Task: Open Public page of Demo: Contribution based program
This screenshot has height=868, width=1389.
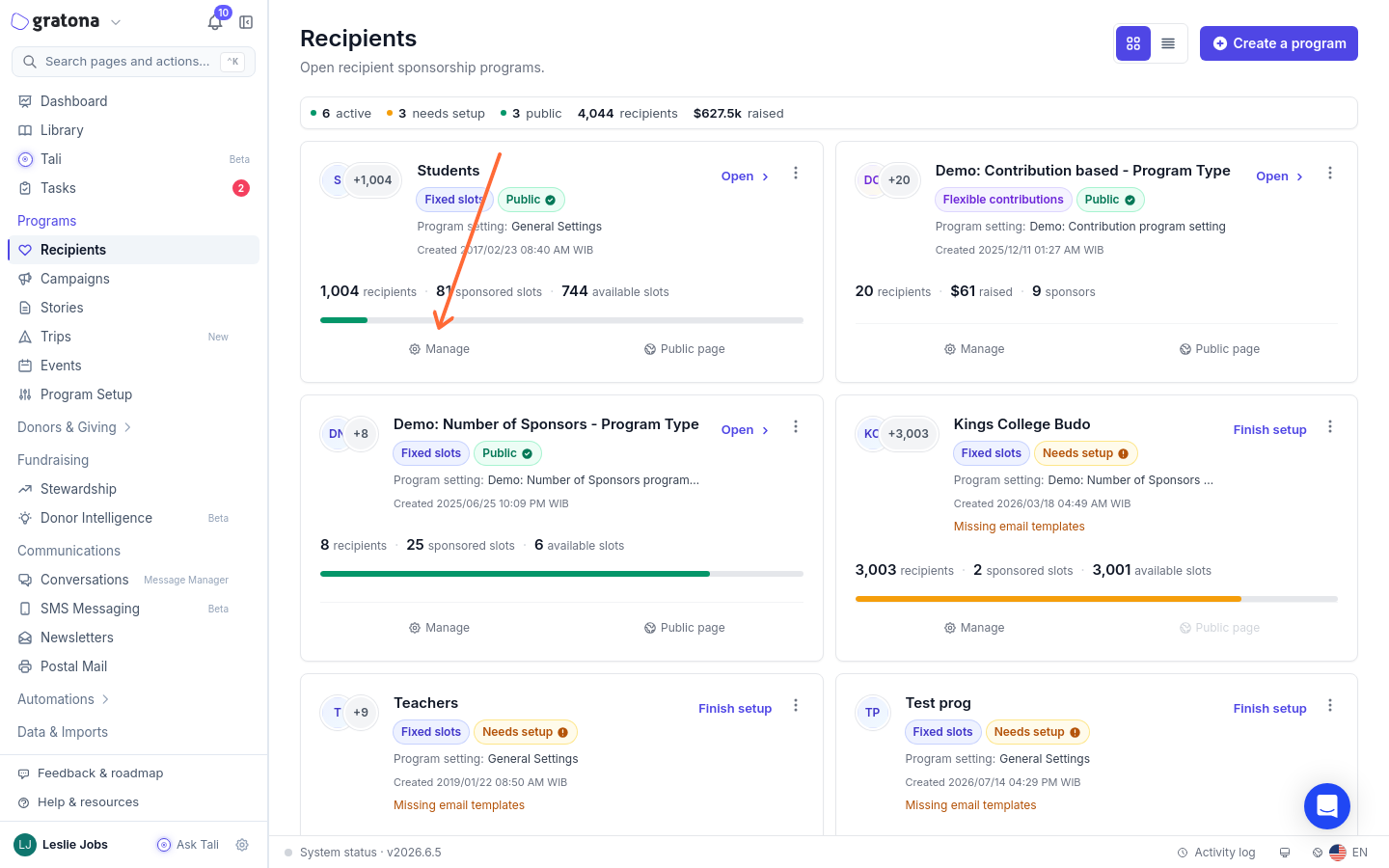Action: point(1219,349)
